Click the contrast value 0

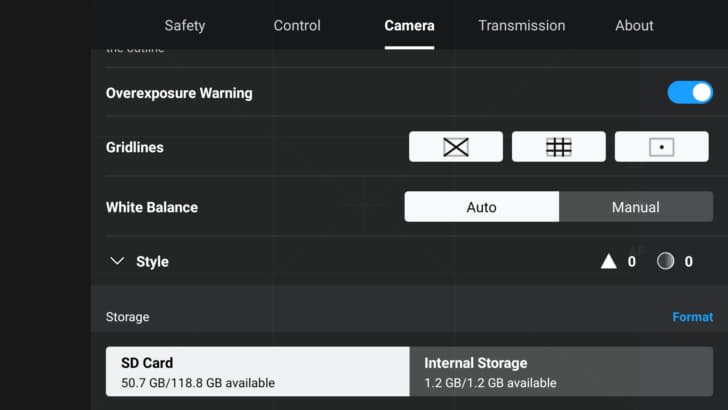[x=688, y=262]
